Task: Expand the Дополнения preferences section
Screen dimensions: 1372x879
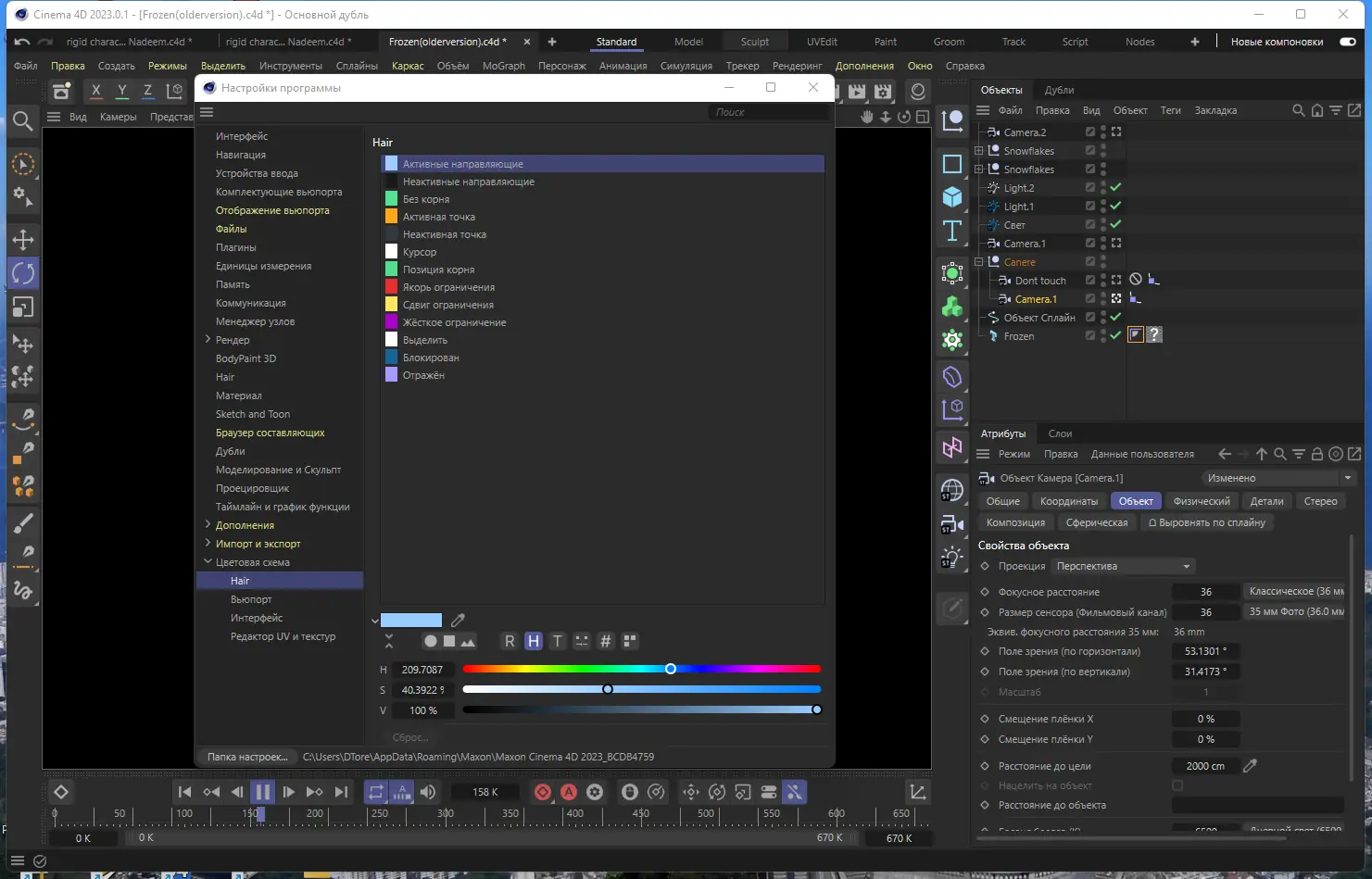Action: (208, 525)
